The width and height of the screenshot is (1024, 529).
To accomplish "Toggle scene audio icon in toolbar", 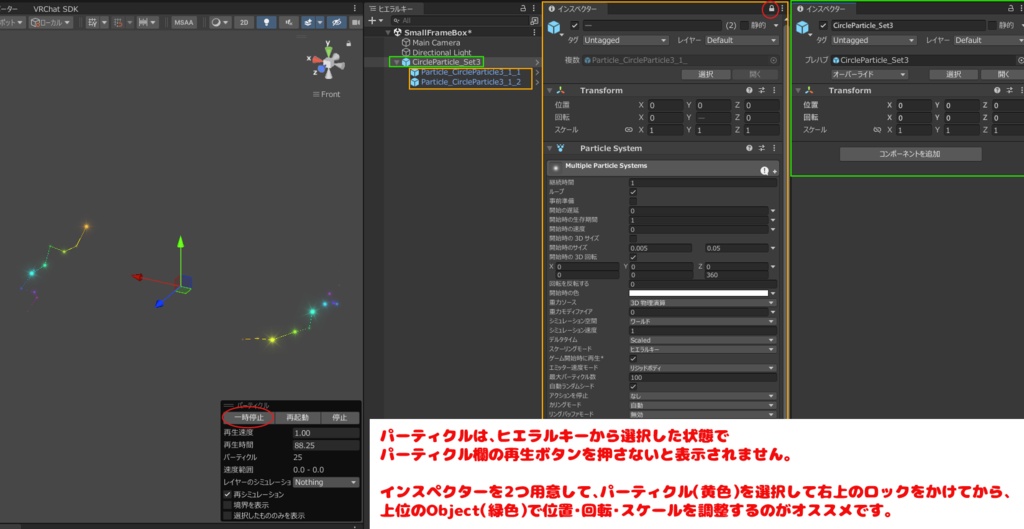I will click(x=288, y=22).
